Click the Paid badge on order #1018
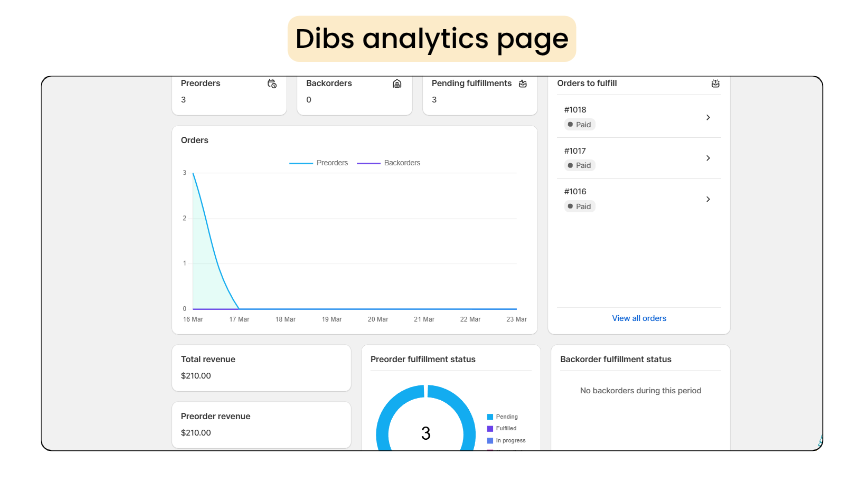The image size is (864, 486). click(x=579, y=125)
